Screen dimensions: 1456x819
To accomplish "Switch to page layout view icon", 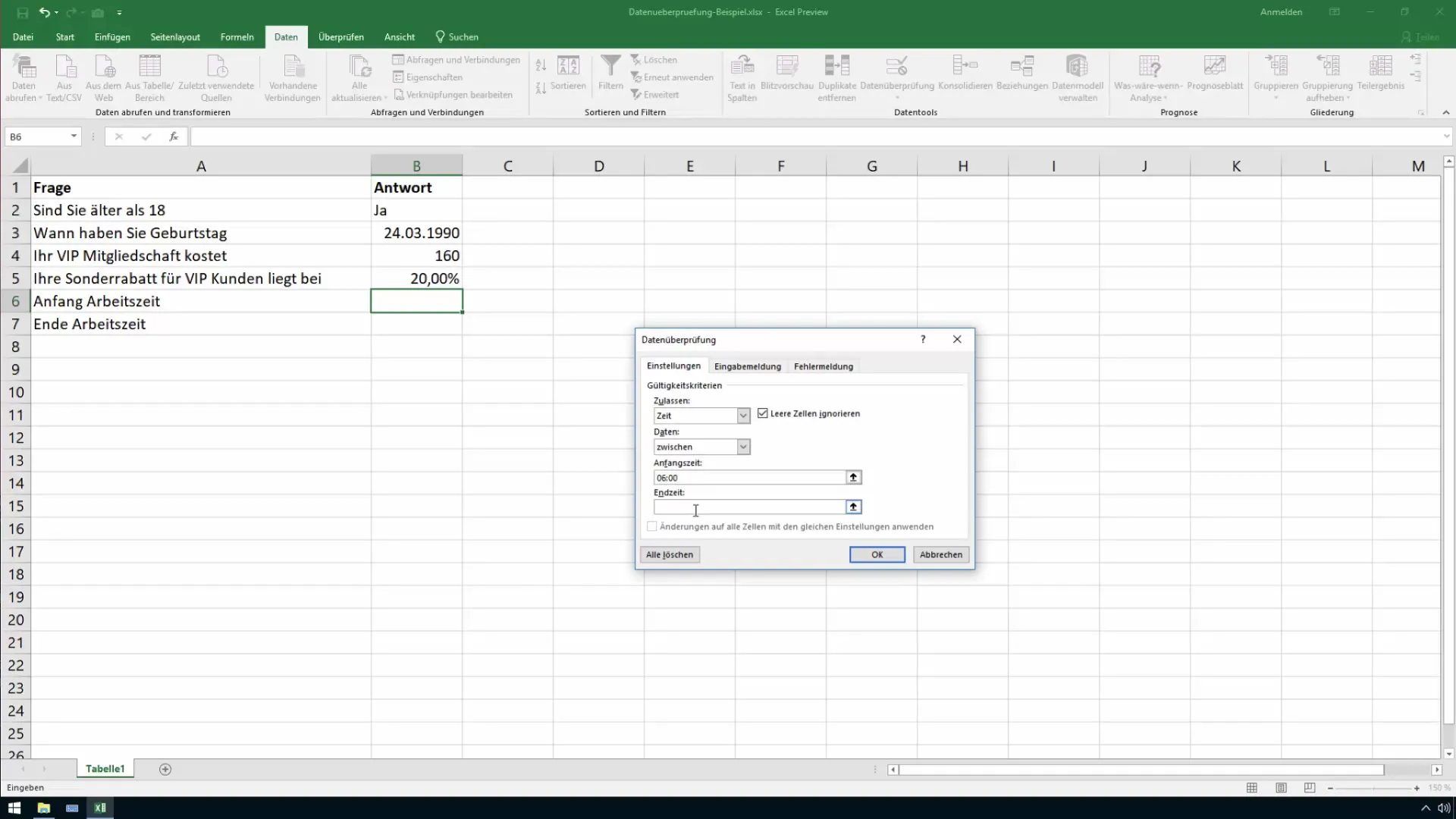I will click(x=1281, y=788).
